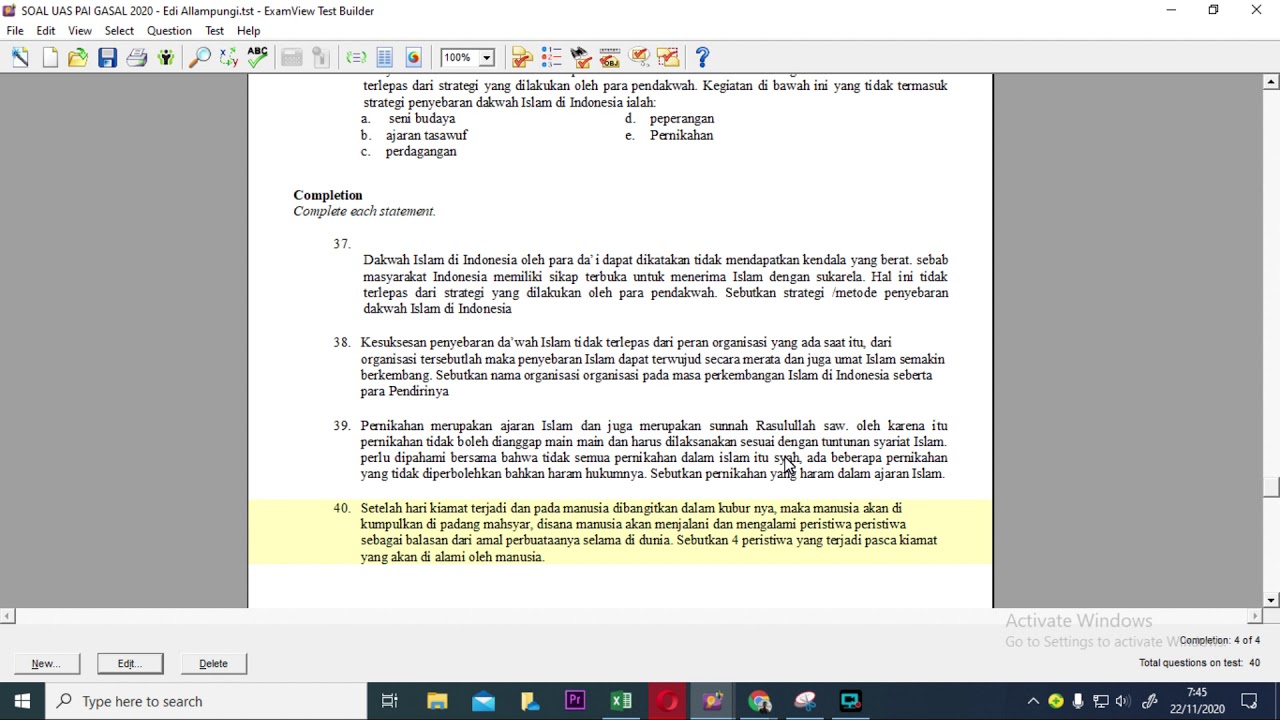Image resolution: width=1280 pixels, height=720 pixels.
Task: Show hidden system tray icons
Action: tap(1033, 701)
